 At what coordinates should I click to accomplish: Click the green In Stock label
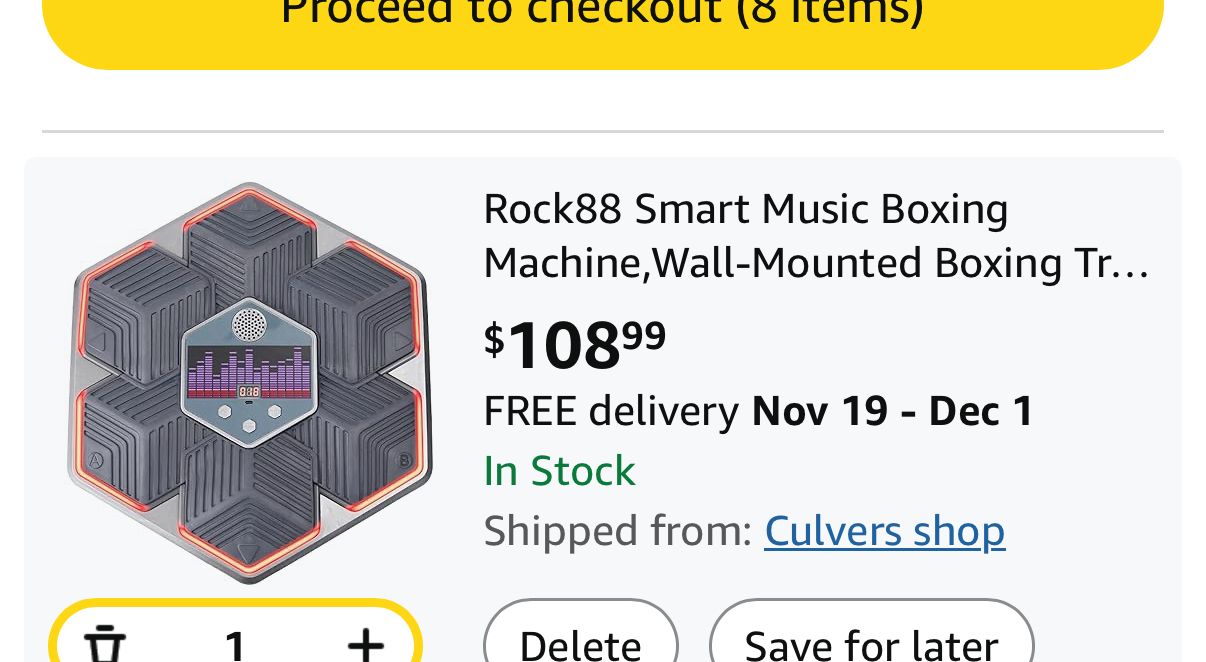(x=559, y=471)
